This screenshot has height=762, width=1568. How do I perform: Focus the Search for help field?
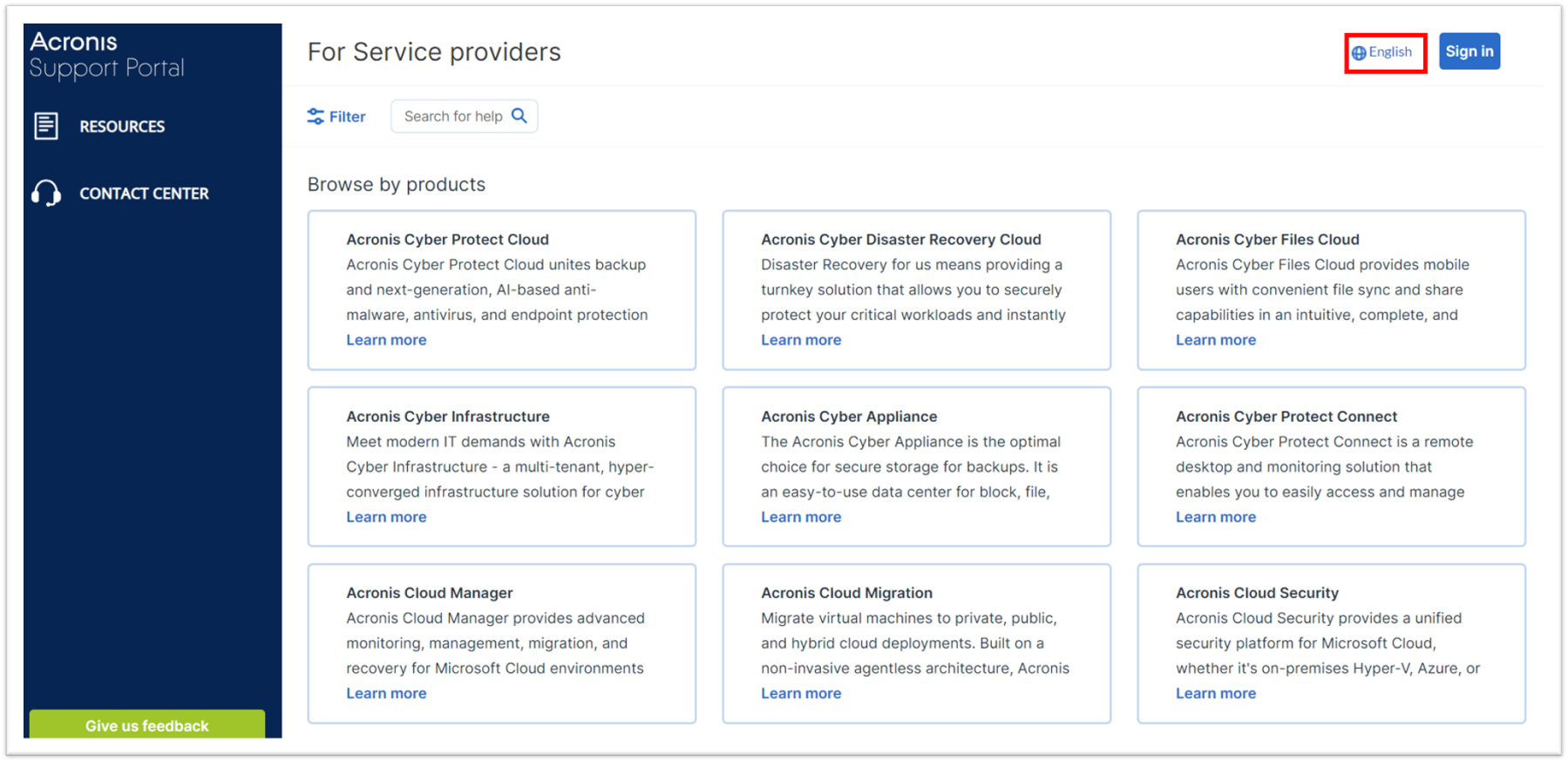[452, 117]
